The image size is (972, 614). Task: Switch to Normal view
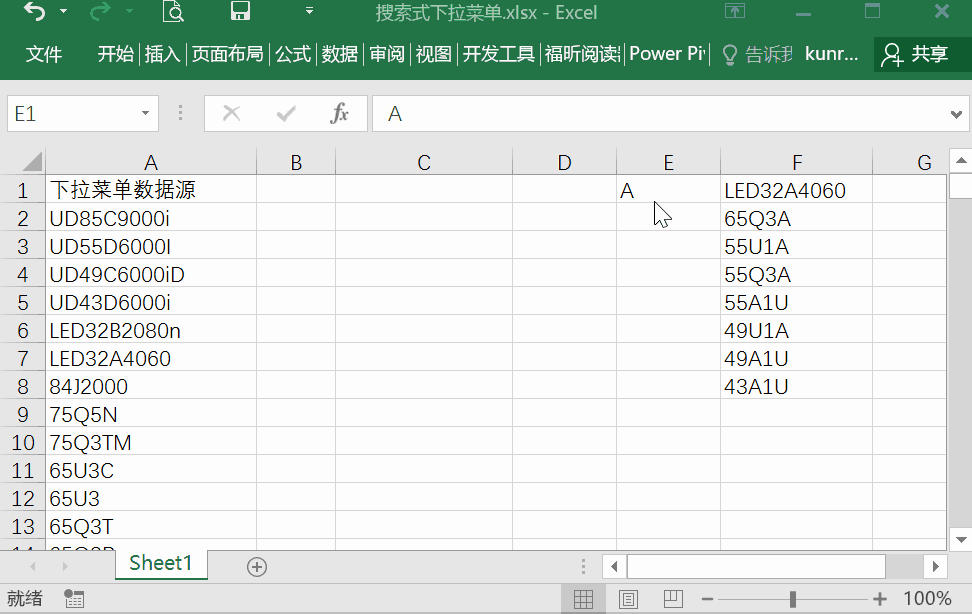[x=583, y=598]
